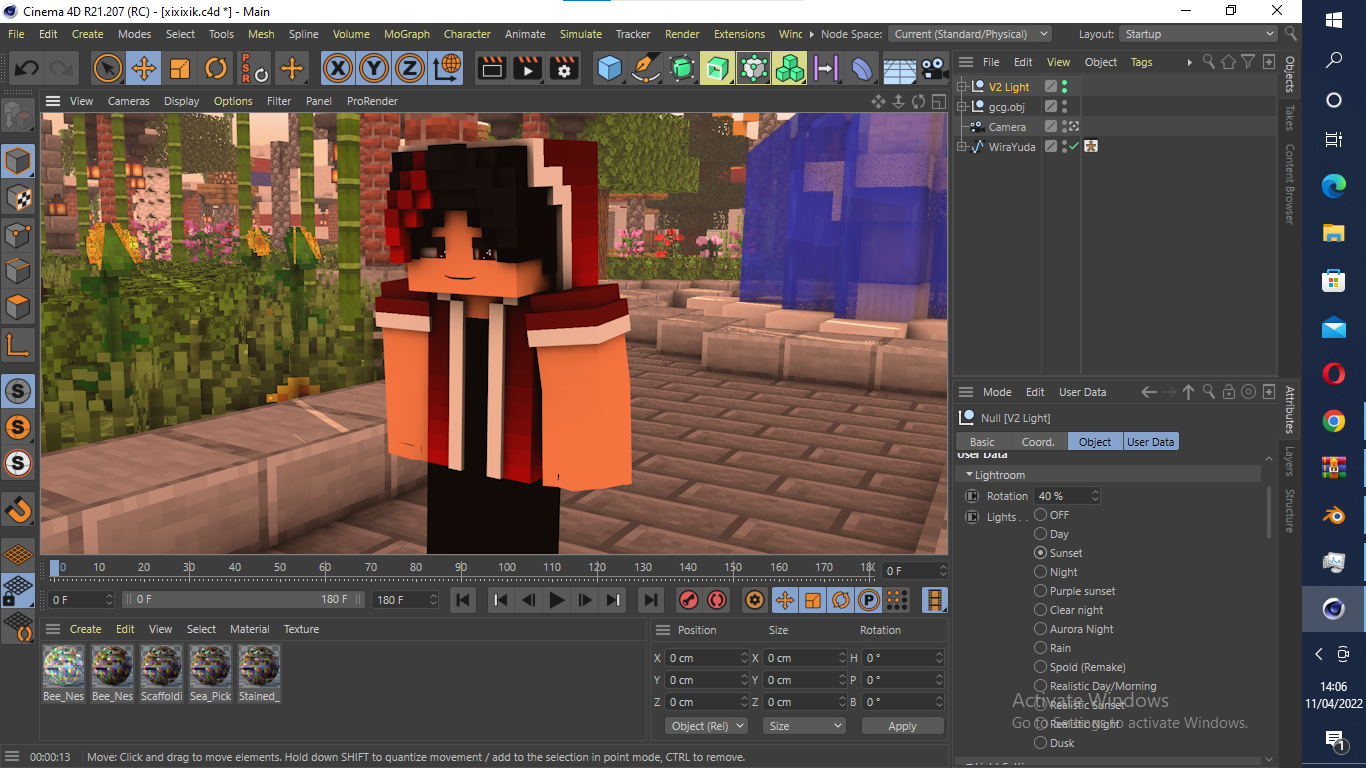The width and height of the screenshot is (1366, 768).
Task: Select the Aurora Night radio button
Action: pyautogui.click(x=1040, y=629)
